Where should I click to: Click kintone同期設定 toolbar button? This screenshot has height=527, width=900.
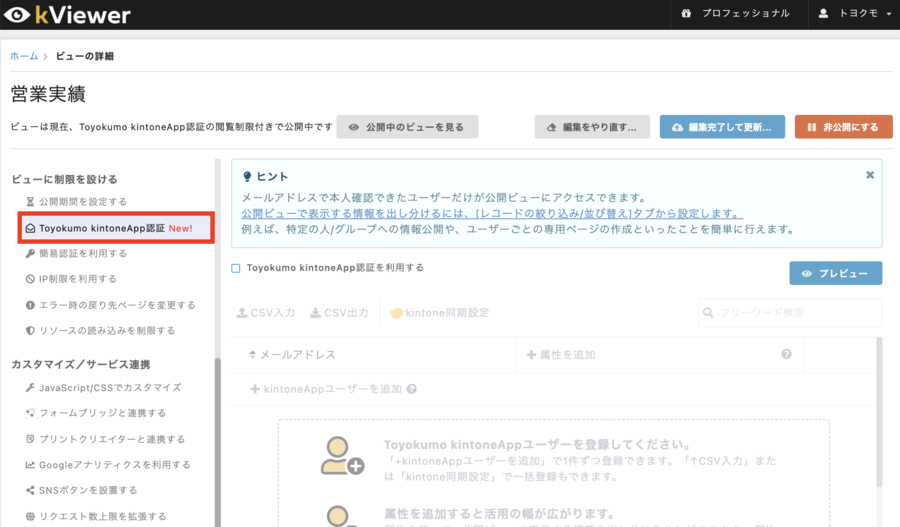(440, 313)
